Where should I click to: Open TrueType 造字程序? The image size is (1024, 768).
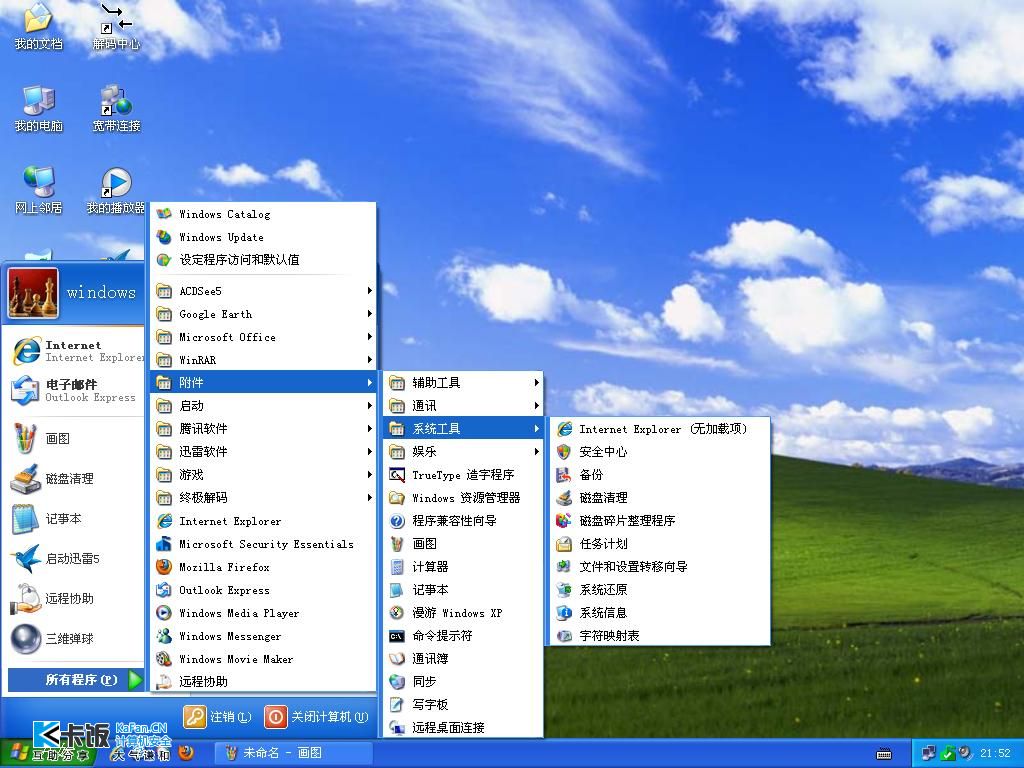463,475
